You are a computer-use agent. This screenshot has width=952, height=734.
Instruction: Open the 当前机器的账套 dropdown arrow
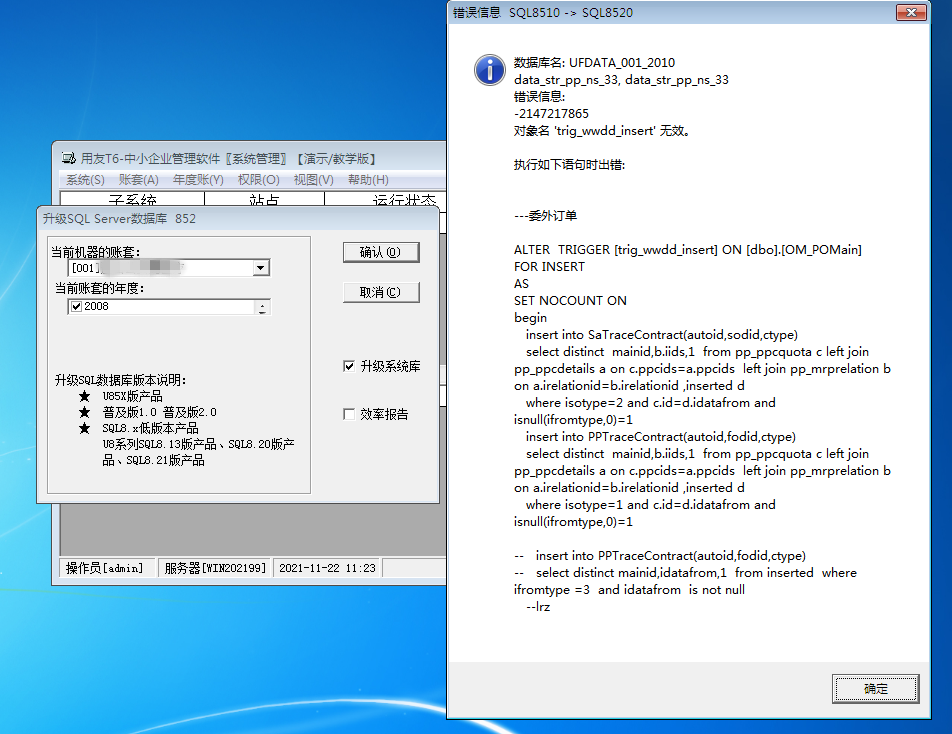click(261, 268)
